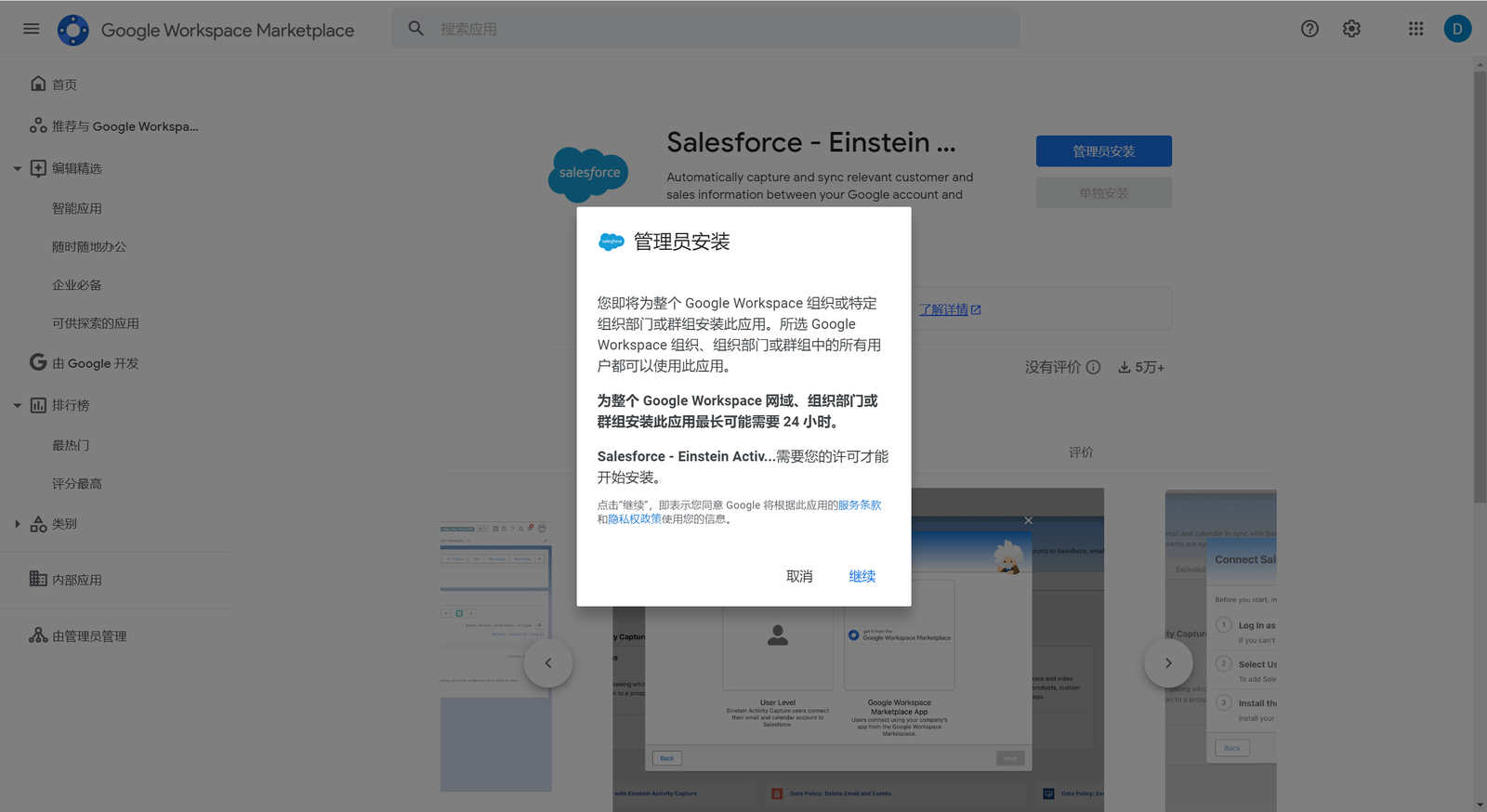Click the home icon beside 首页

point(38,84)
